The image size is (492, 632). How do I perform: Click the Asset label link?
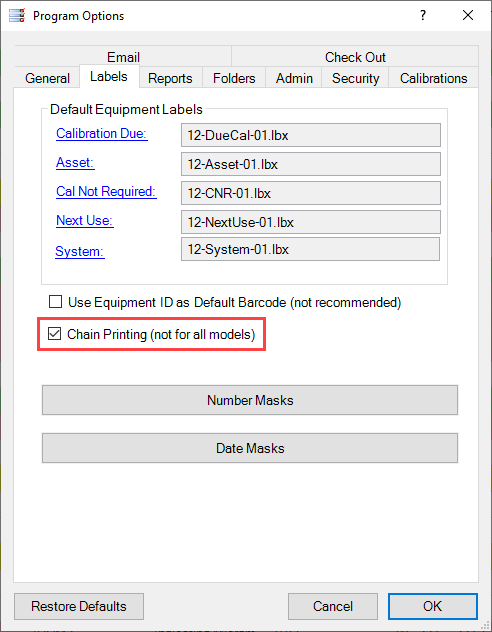point(75,162)
